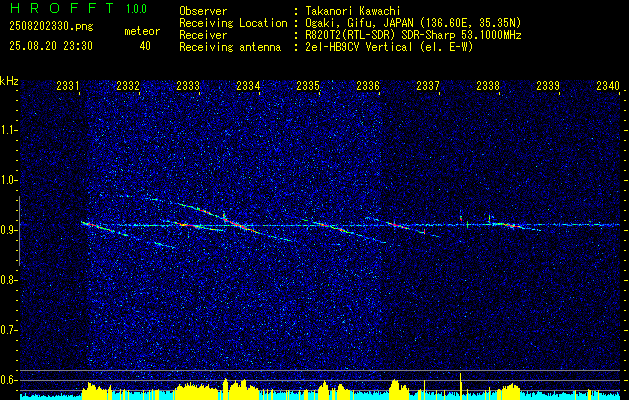Click the Receiver field label
Image resolution: width=629 pixels, height=400 pixels.
coord(203,35)
